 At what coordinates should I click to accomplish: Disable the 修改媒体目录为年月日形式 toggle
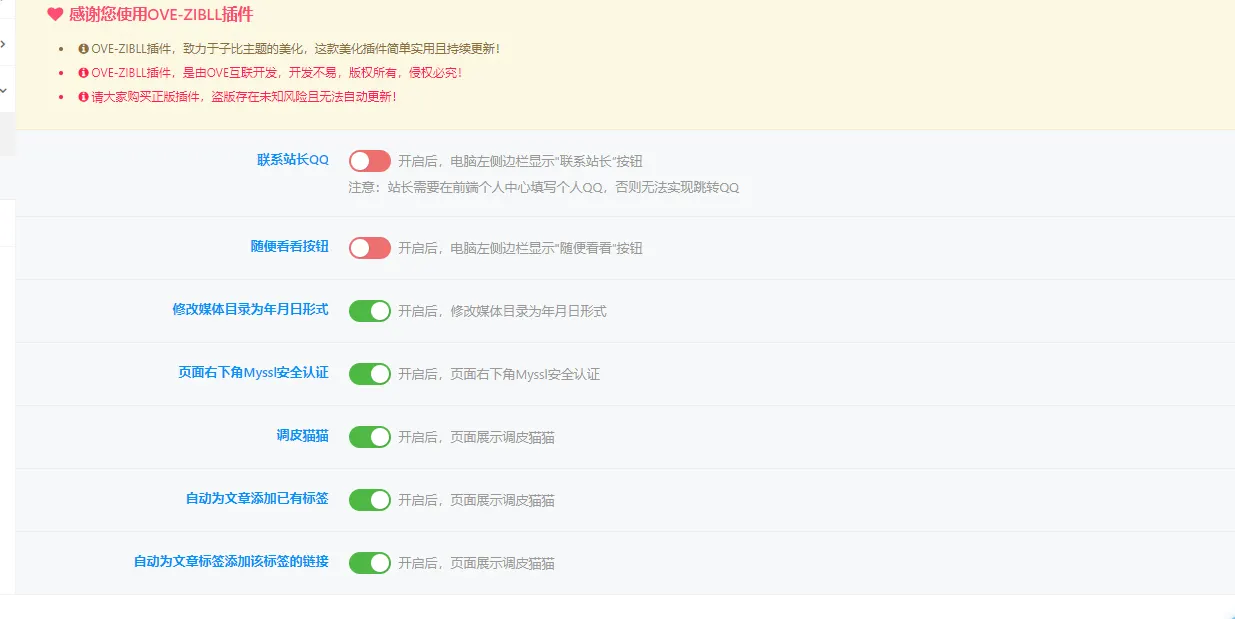(369, 311)
